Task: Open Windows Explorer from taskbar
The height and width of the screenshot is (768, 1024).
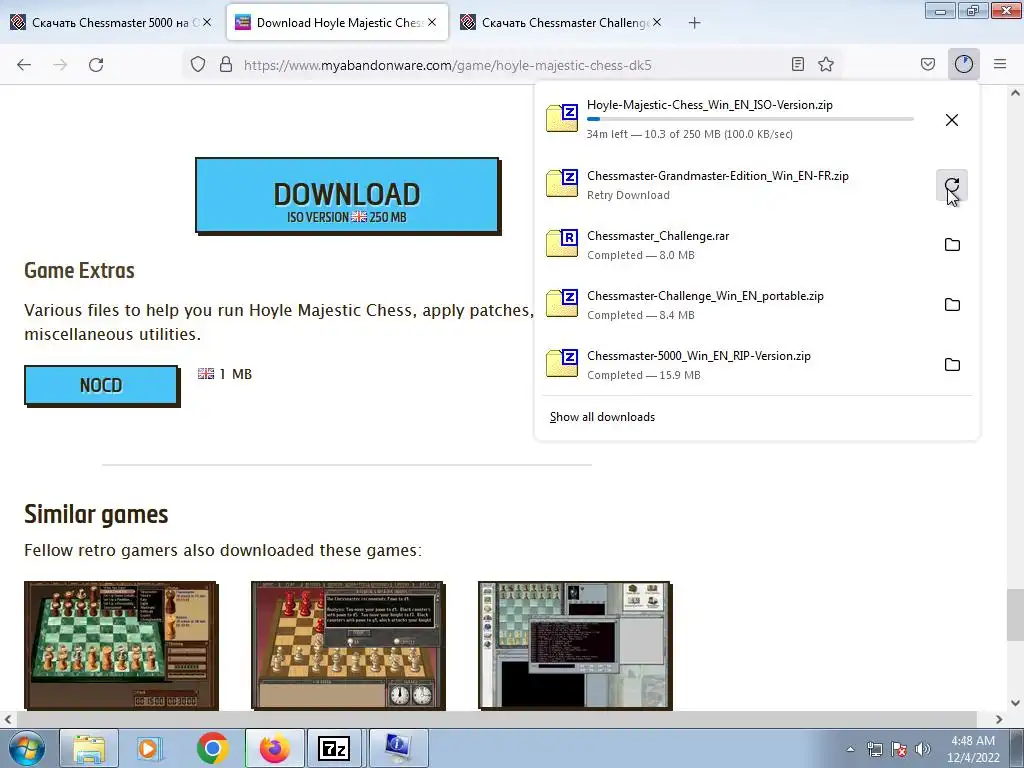Action: coord(89,748)
